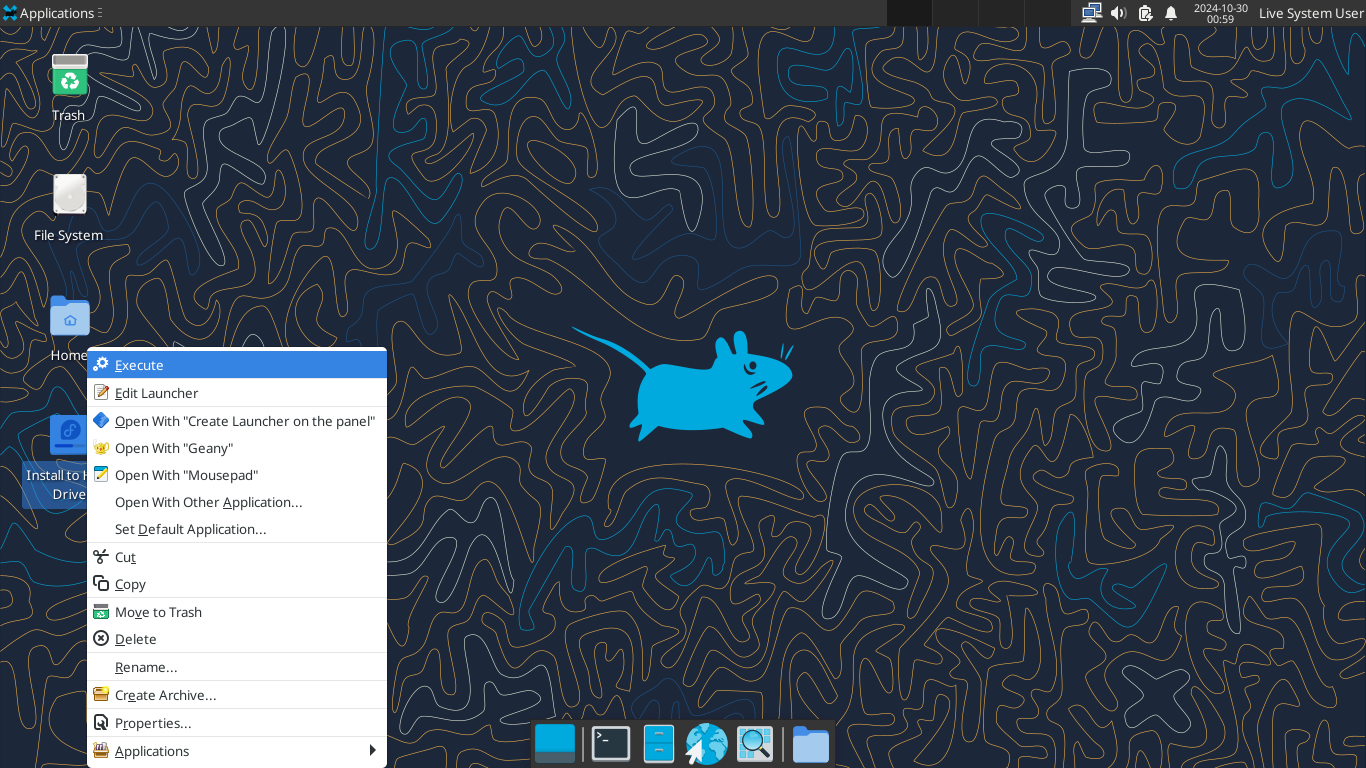This screenshot has height=768, width=1366.
Task: Choose Delete from the context menu
Action: [237, 639]
